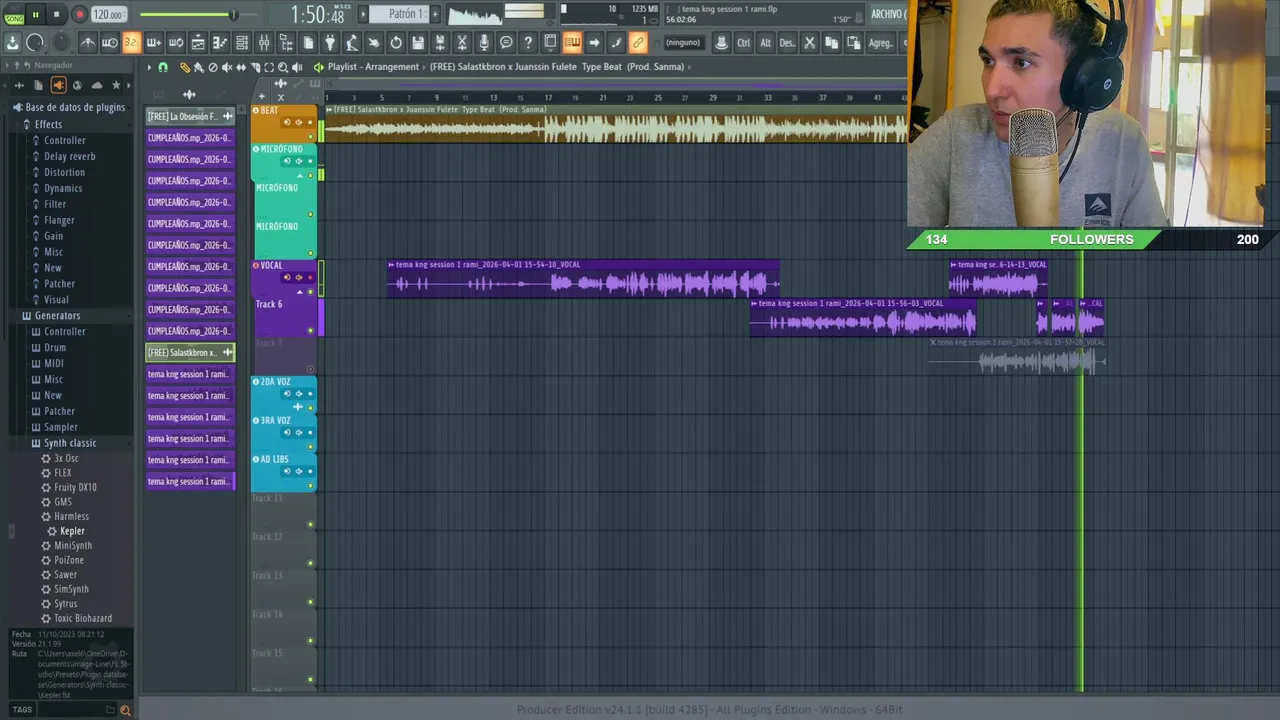Click the Des.. undo button

(787, 43)
